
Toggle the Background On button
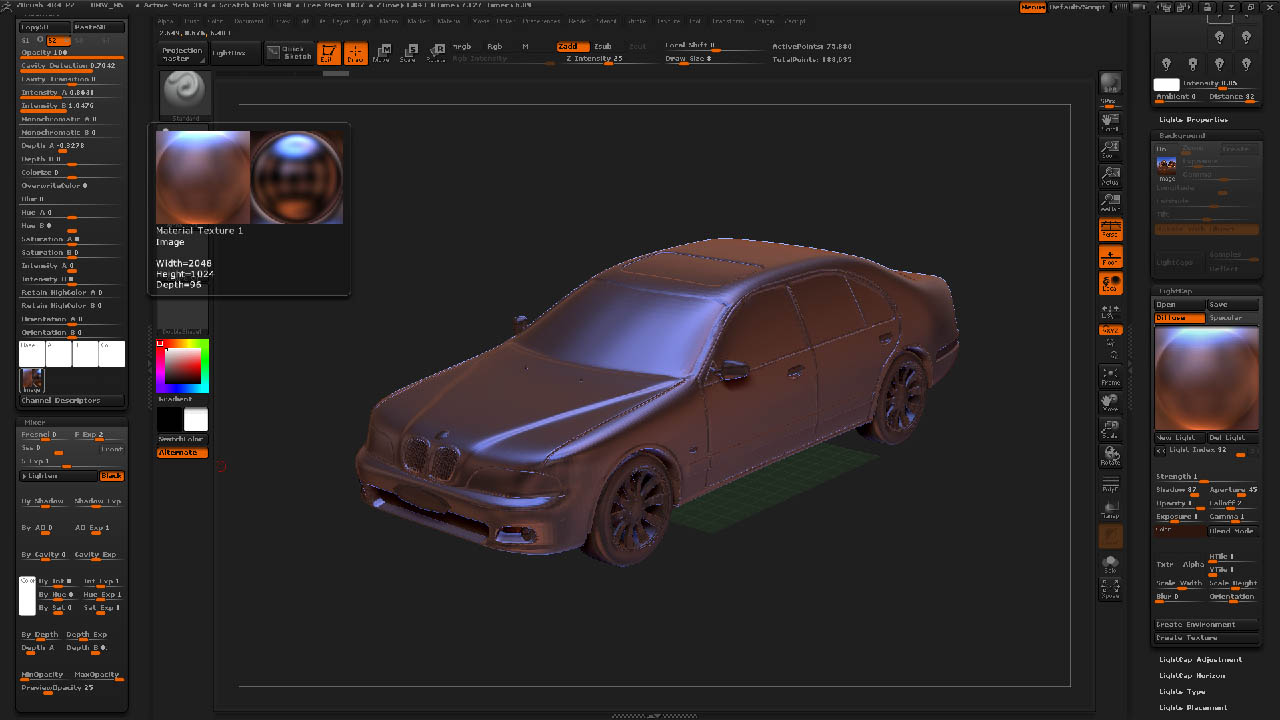pos(1165,148)
